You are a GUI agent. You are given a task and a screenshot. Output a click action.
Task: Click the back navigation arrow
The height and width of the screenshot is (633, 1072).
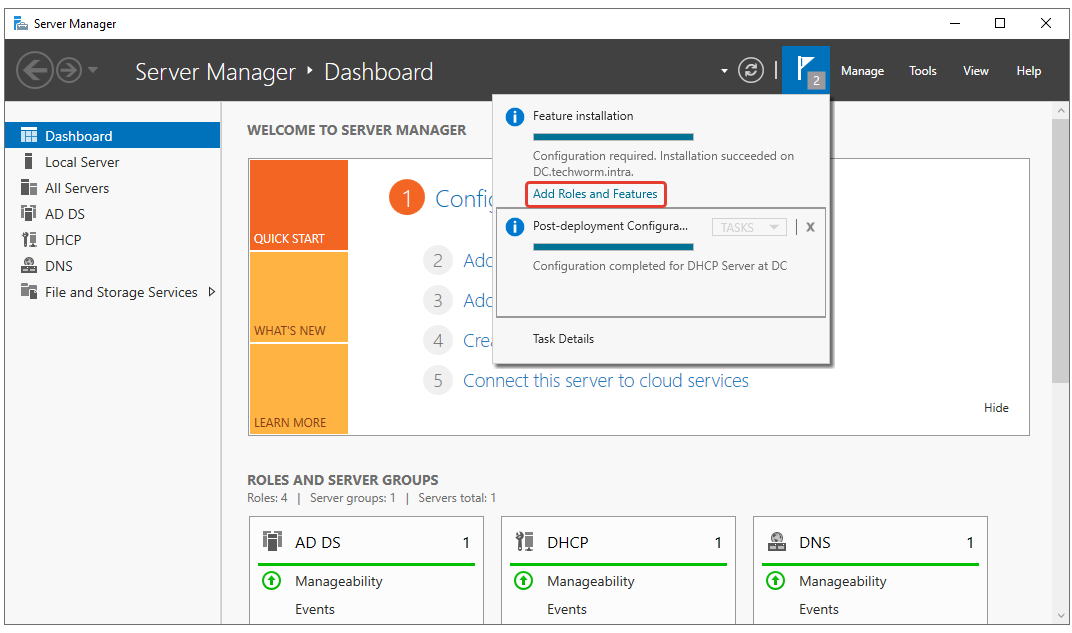pos(34,70)
